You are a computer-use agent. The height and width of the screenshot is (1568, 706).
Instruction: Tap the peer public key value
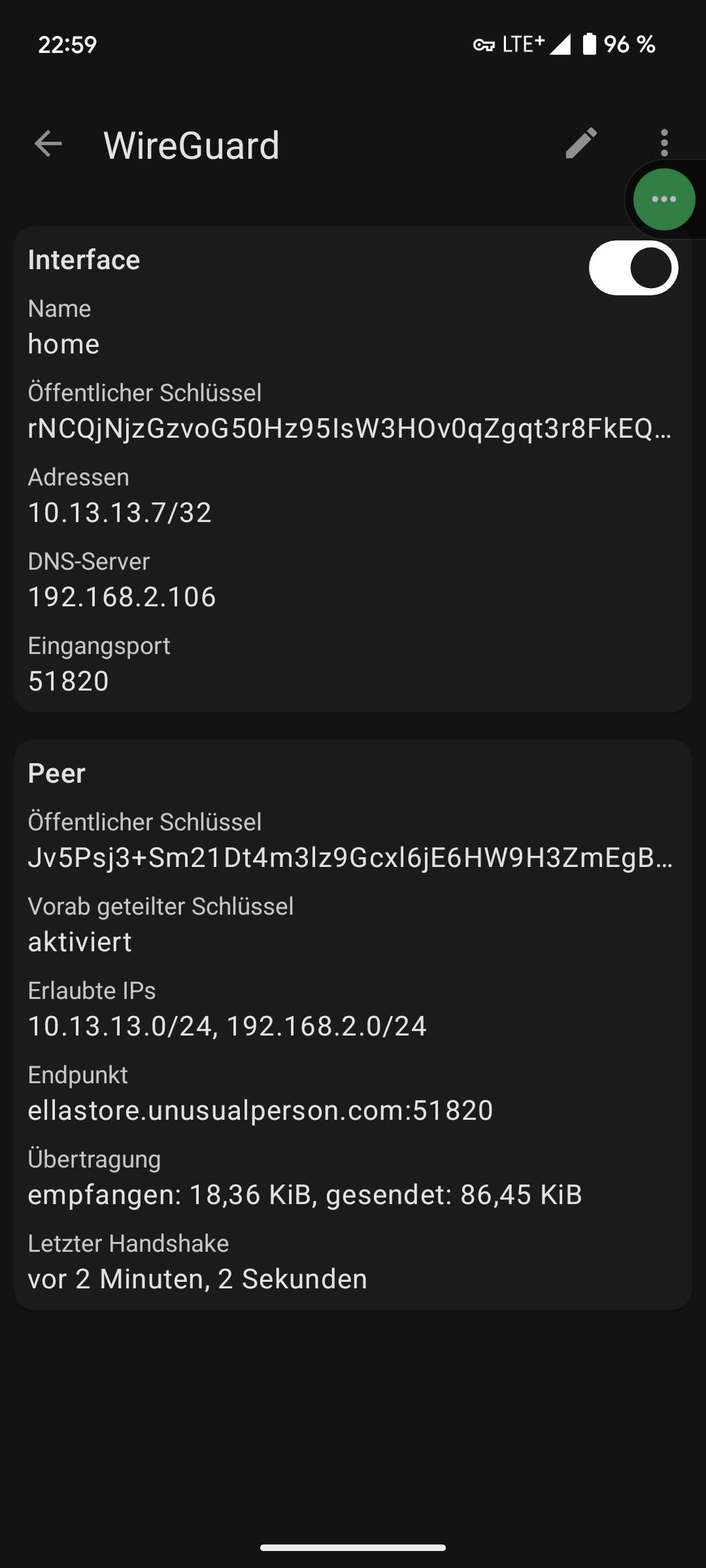point(350,858)
